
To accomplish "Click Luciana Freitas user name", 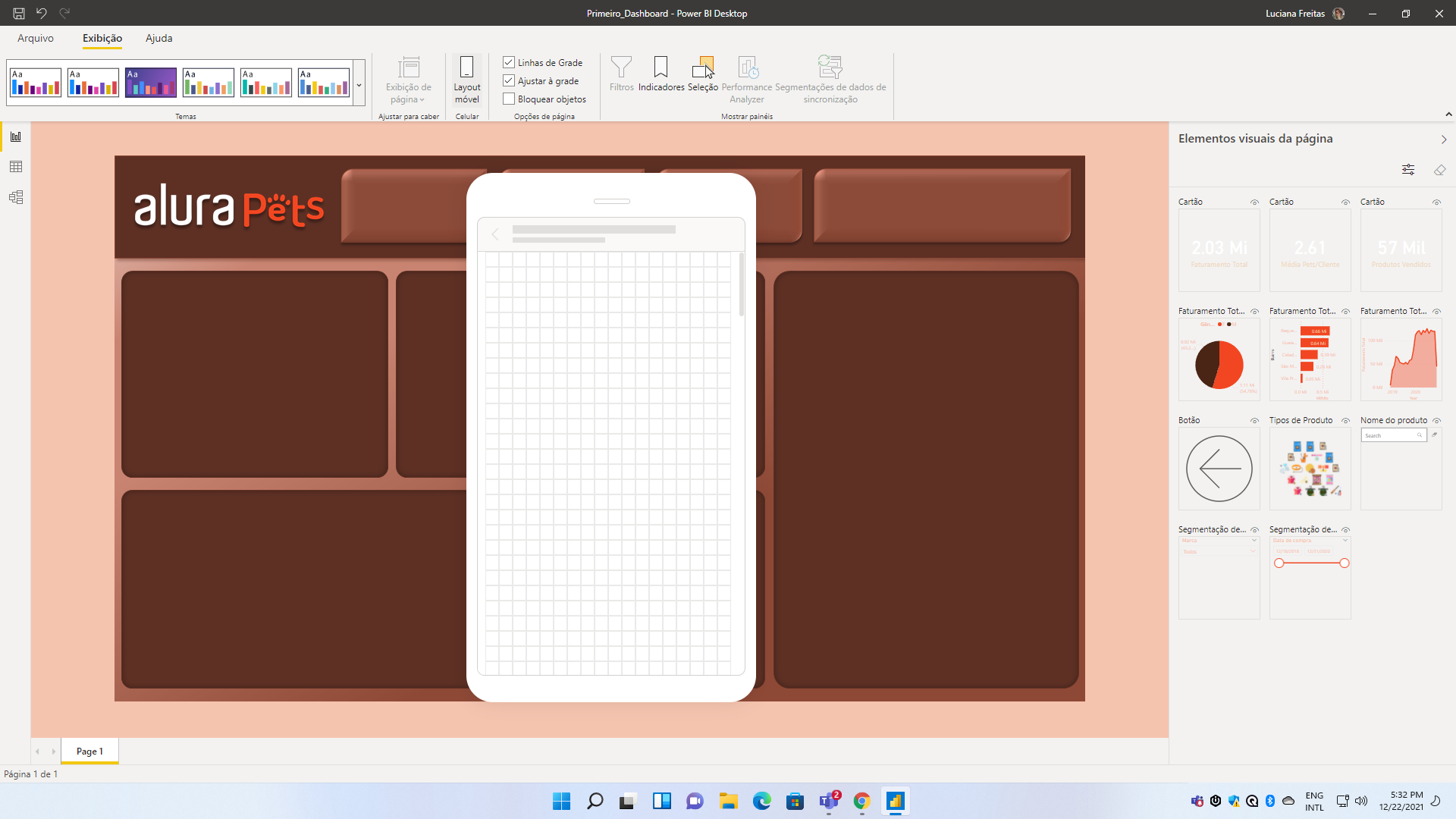I will pyautogui.click(x=1295, y=14).
